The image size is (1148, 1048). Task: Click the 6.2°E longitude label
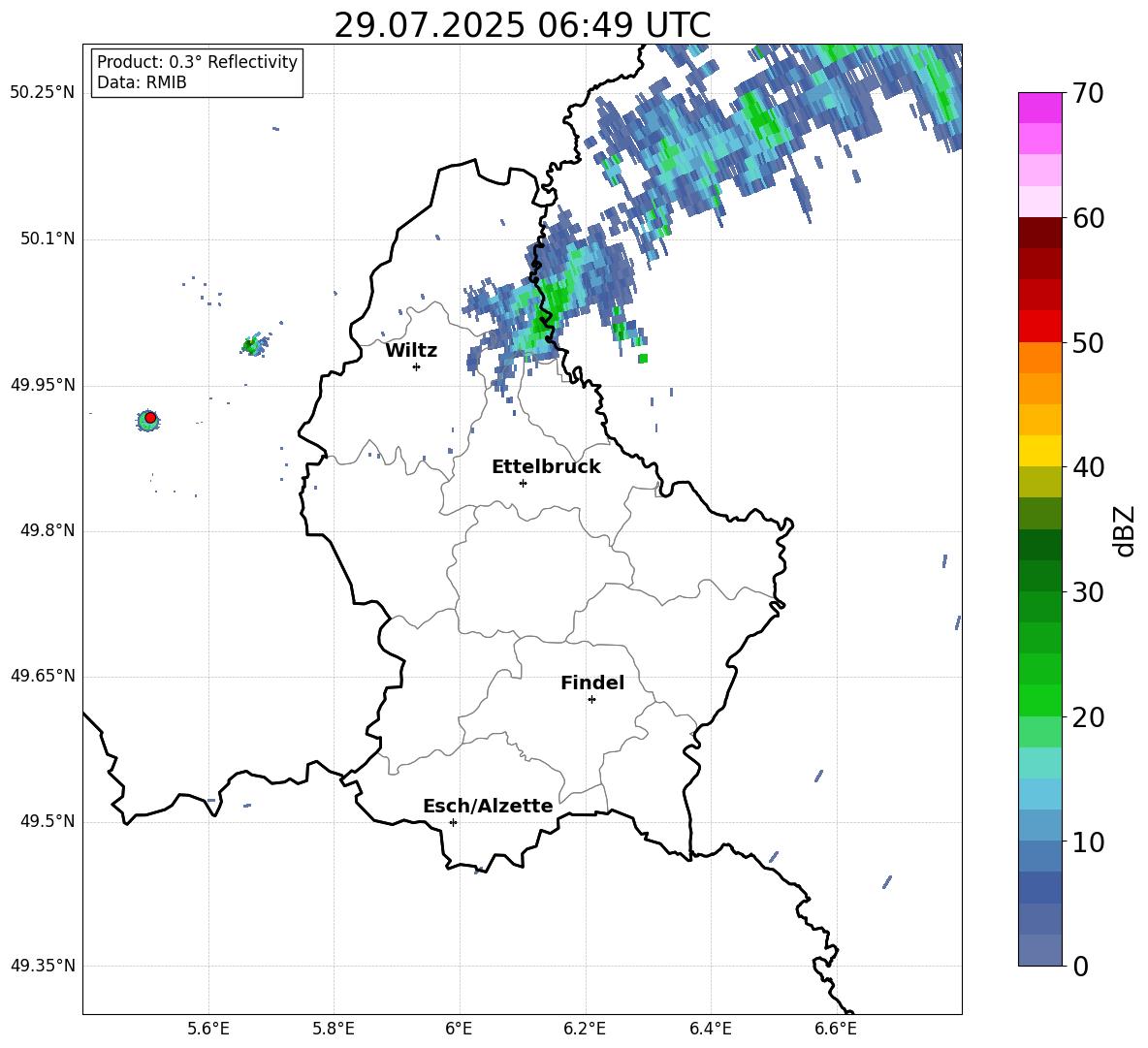pos(585,1029)
